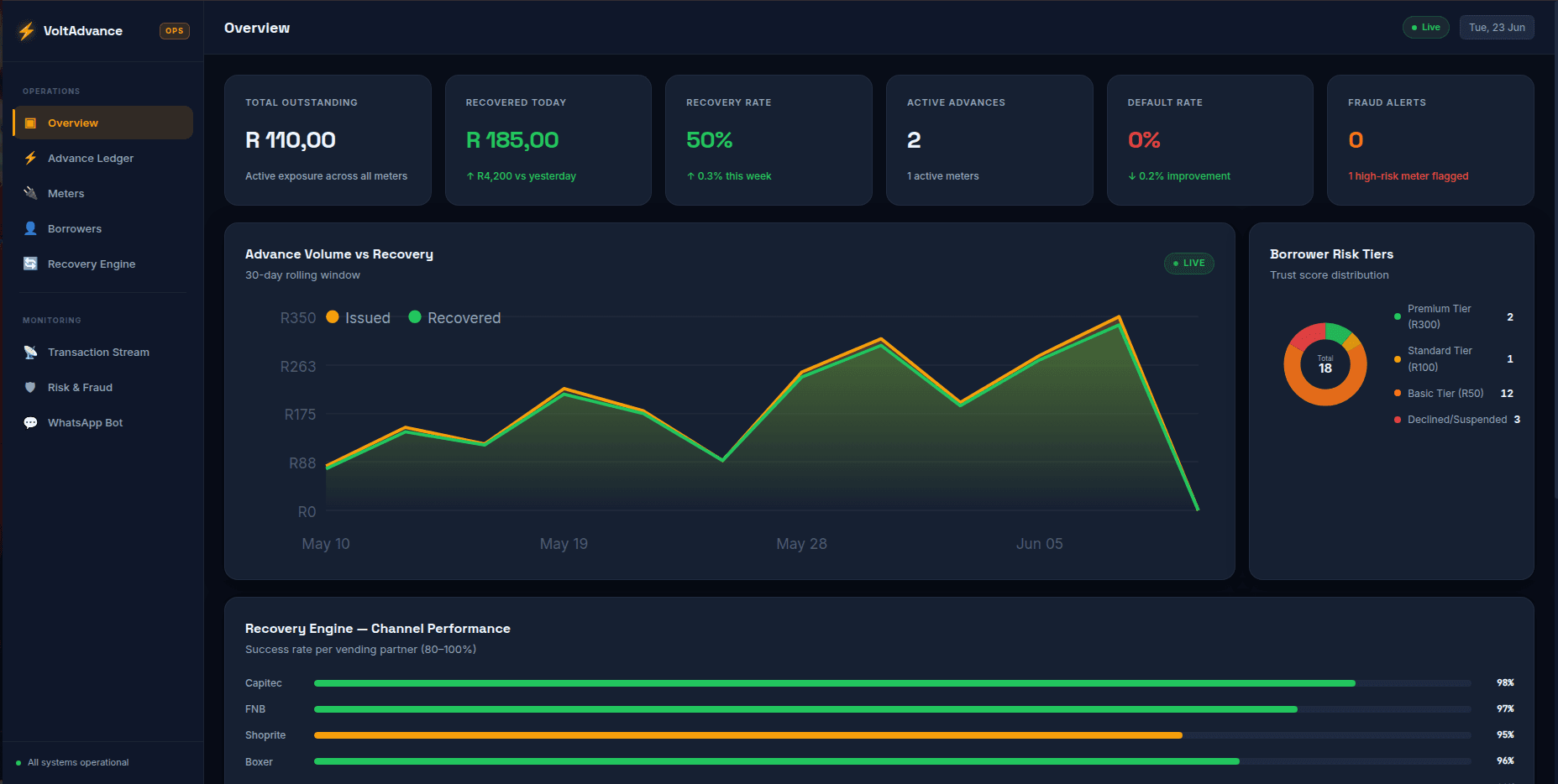Image resolution: width=1558 pixels, height=784 pixels.
Task: Click the Advance Ledger bolt icon
Action: click(x=30, y=158)
